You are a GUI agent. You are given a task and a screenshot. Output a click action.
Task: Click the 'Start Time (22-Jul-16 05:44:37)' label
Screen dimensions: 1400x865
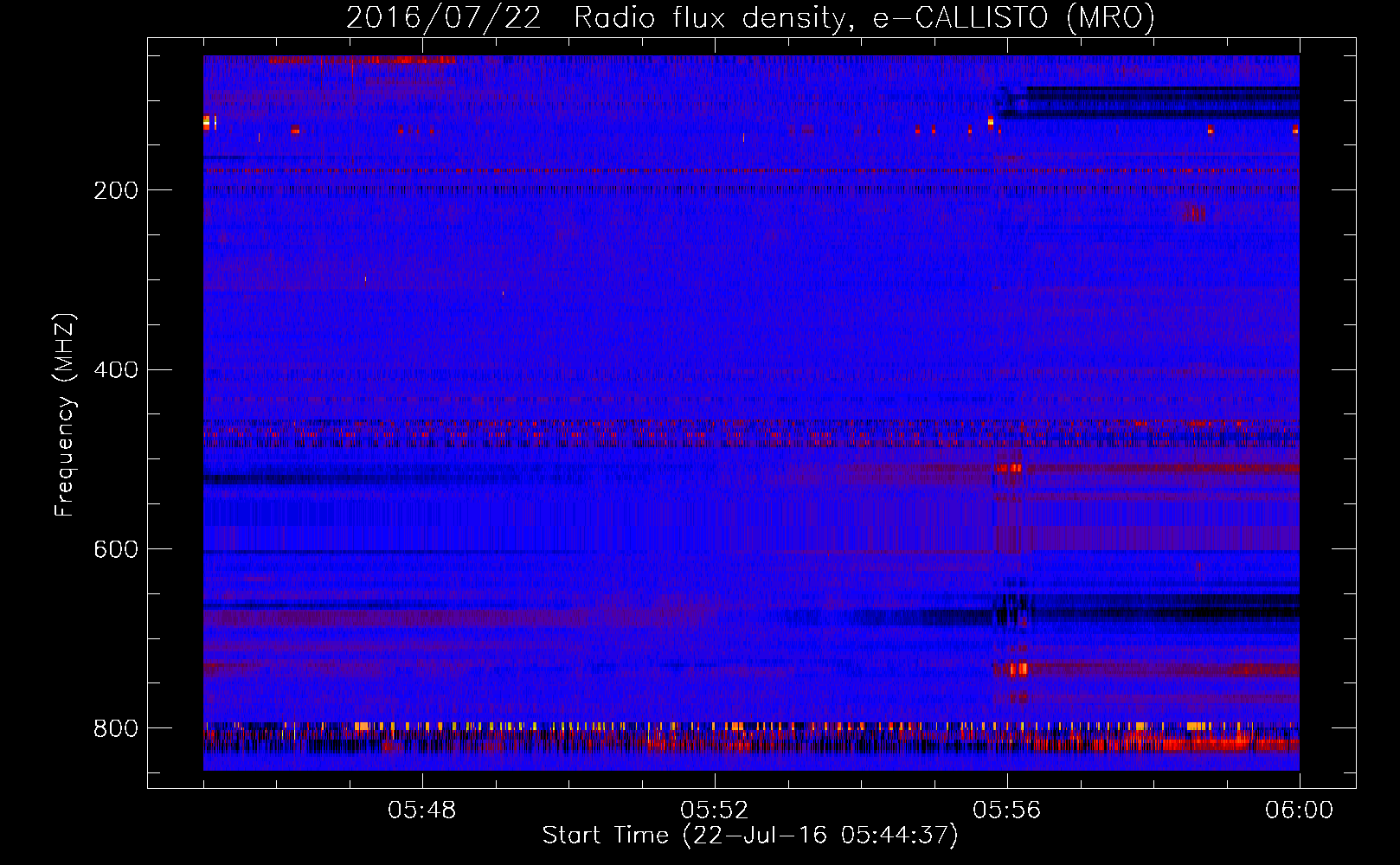point(750,836)
